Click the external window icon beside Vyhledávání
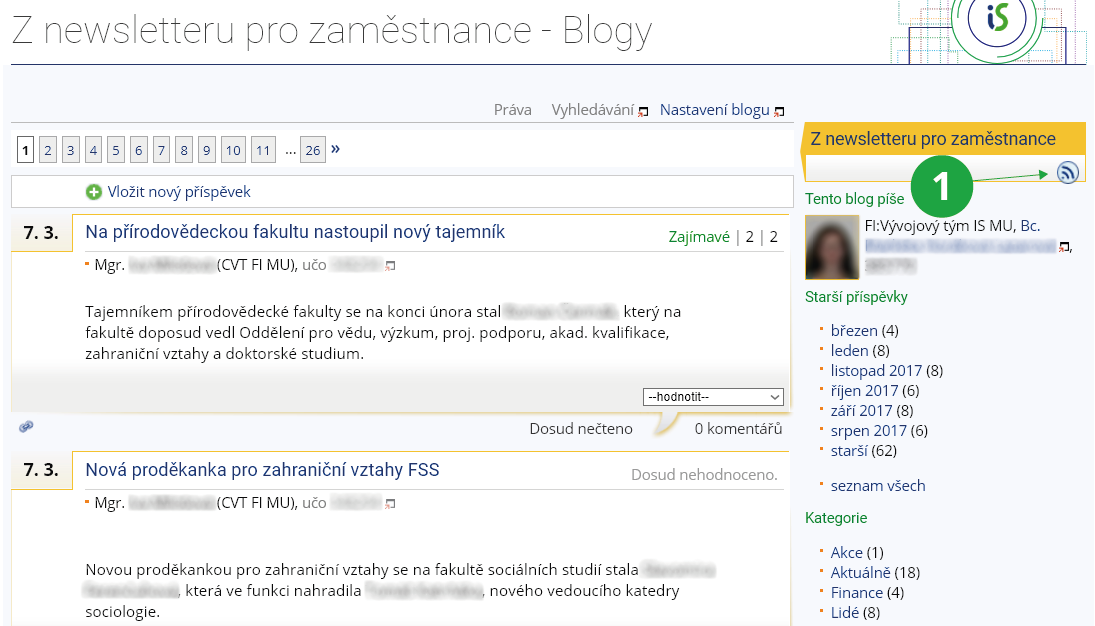This screenshot has height=626, width=1095. point(643,111)
